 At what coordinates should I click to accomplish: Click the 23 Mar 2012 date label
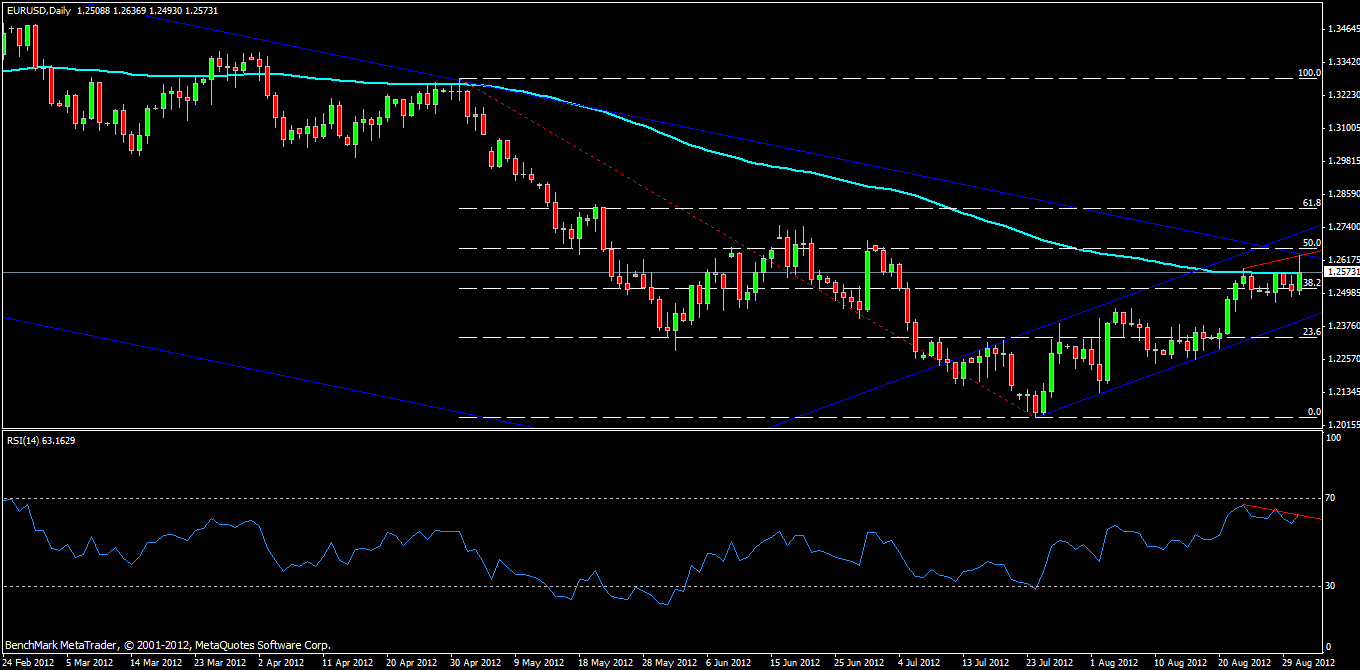(221, 662)
